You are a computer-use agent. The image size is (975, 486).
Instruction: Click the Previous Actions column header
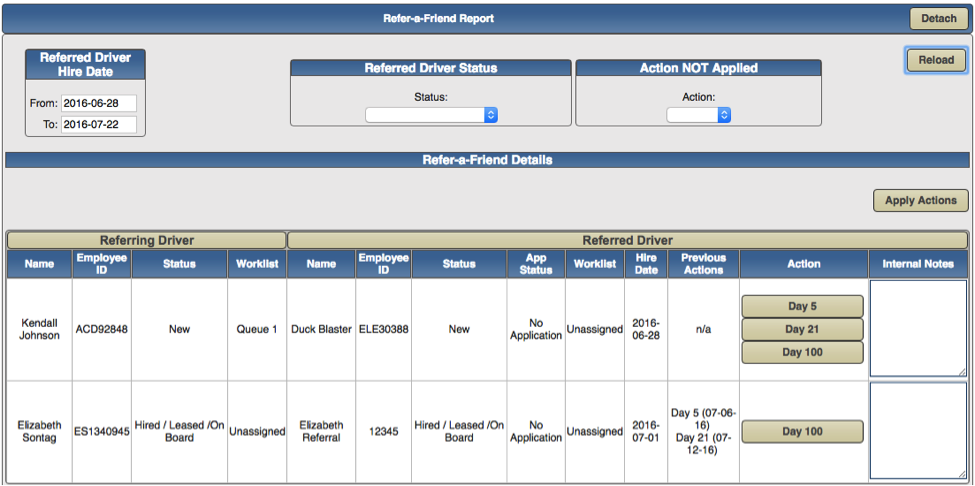pos(703,264)
